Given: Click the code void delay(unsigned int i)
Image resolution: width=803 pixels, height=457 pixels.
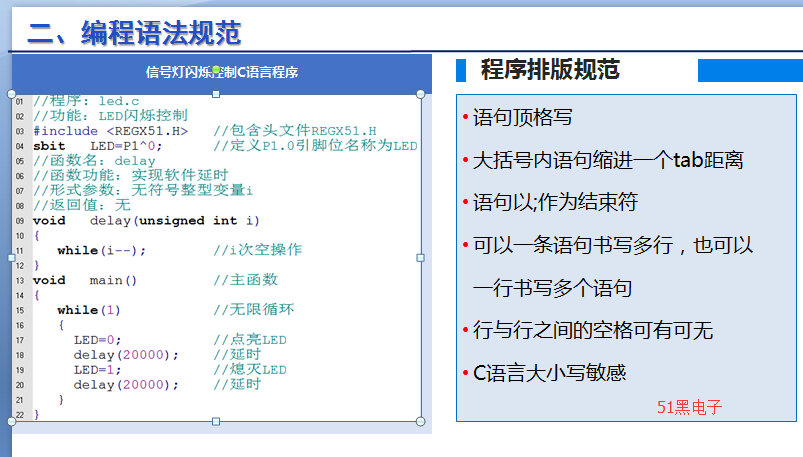Looking at the screenshot, I should point(146,221).
